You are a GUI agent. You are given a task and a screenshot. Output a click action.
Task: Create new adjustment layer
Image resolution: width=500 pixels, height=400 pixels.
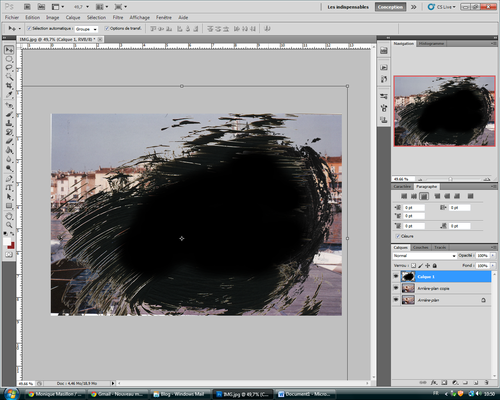(x=455, y=383)
